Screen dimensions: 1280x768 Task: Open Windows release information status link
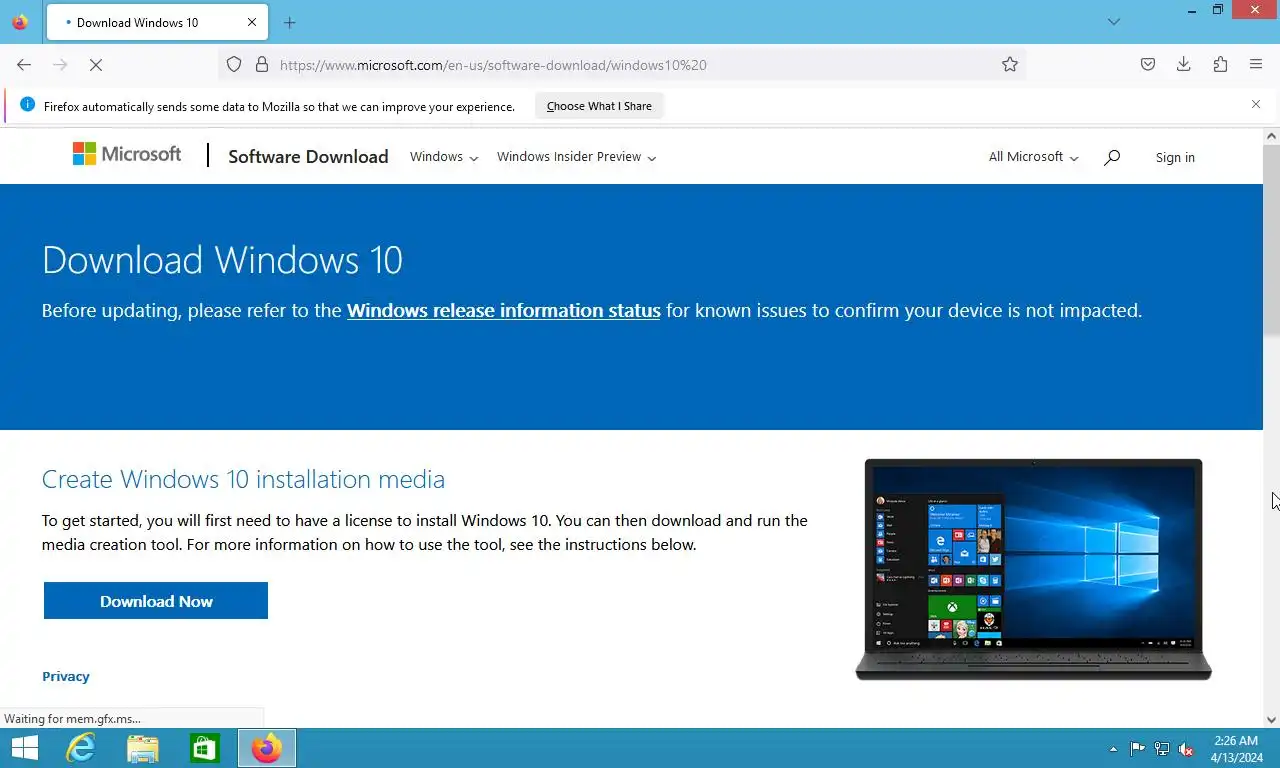(x=503, y=310)
